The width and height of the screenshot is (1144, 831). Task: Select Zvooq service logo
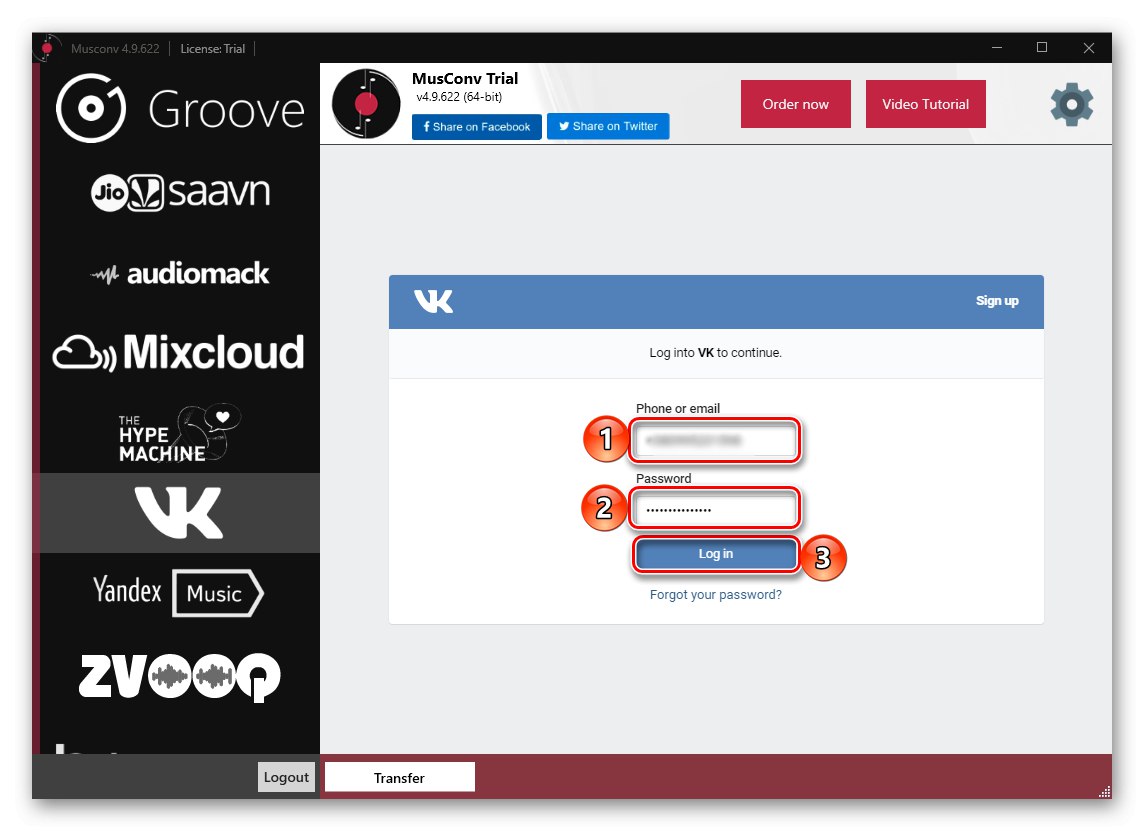click(x=179, y=677)
